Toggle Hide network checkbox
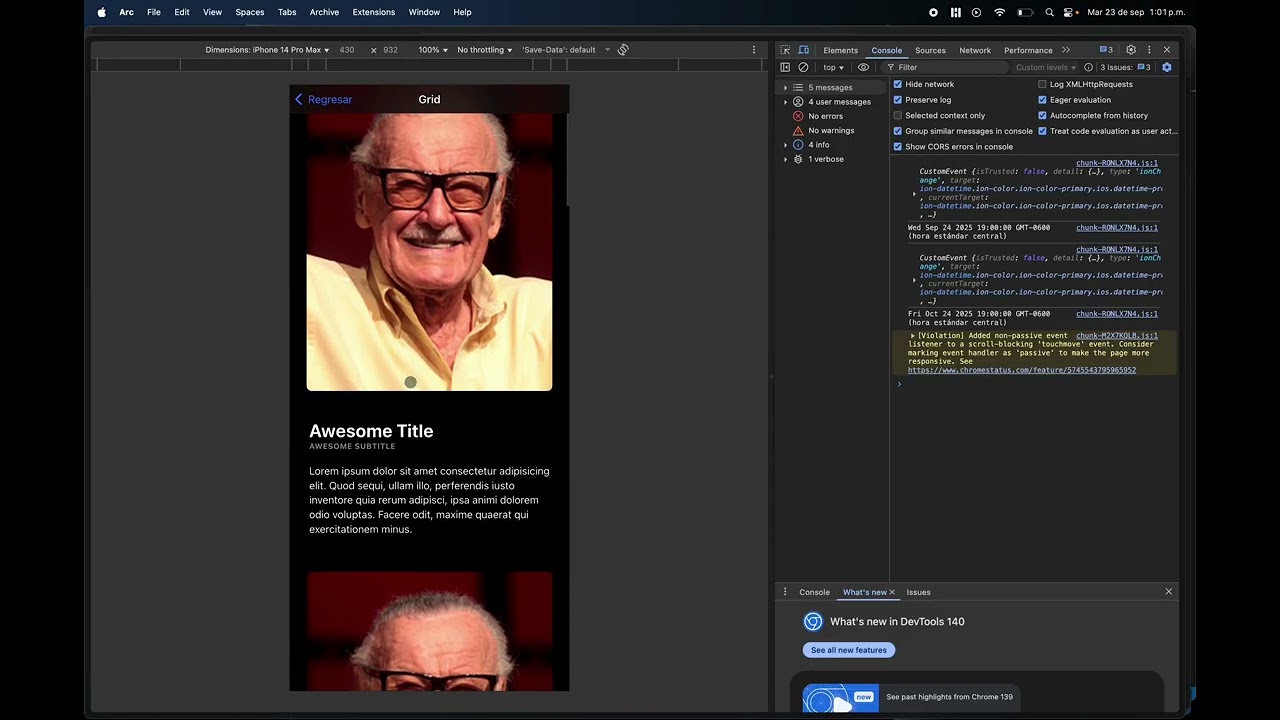The width and height of the screenshot is (1280, 720). coord(897,84)
